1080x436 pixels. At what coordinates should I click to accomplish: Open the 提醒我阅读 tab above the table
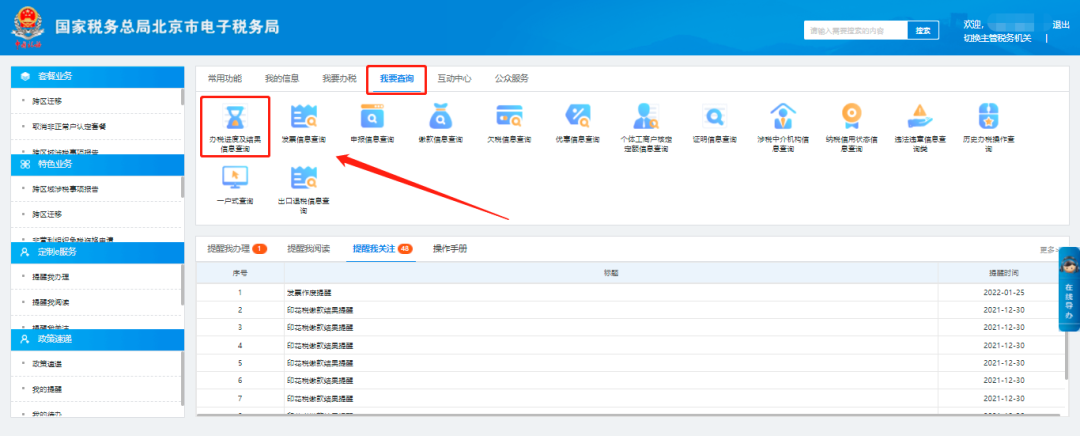(309, 249)
